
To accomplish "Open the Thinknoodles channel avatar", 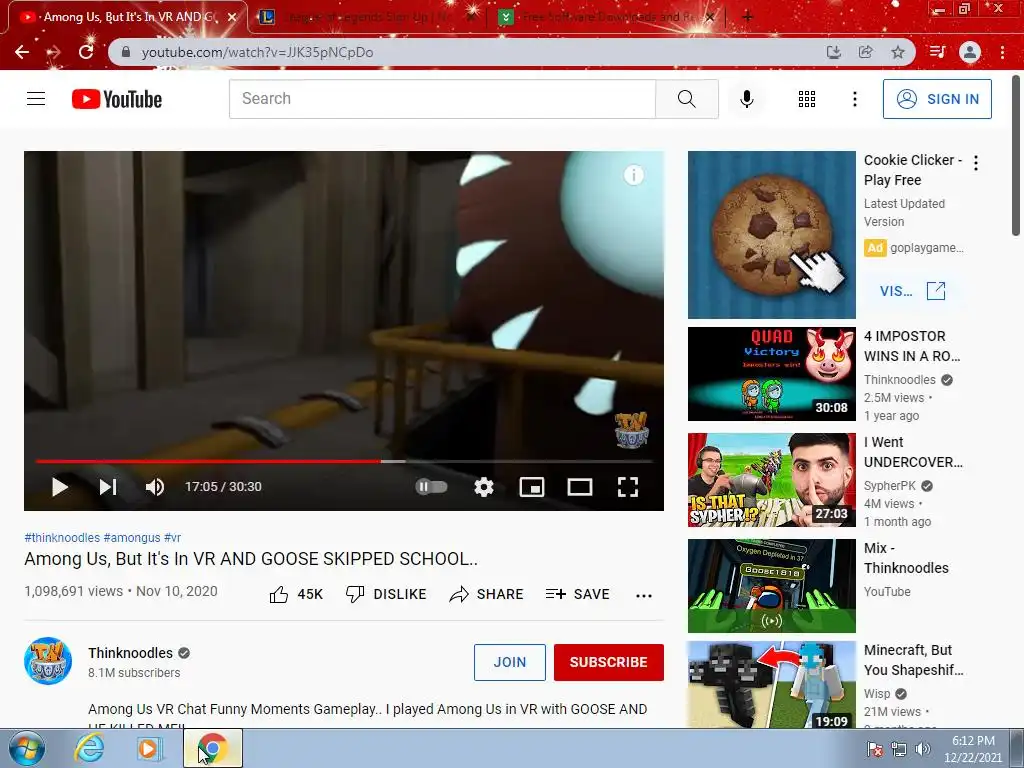I will (x=48, y=661).
